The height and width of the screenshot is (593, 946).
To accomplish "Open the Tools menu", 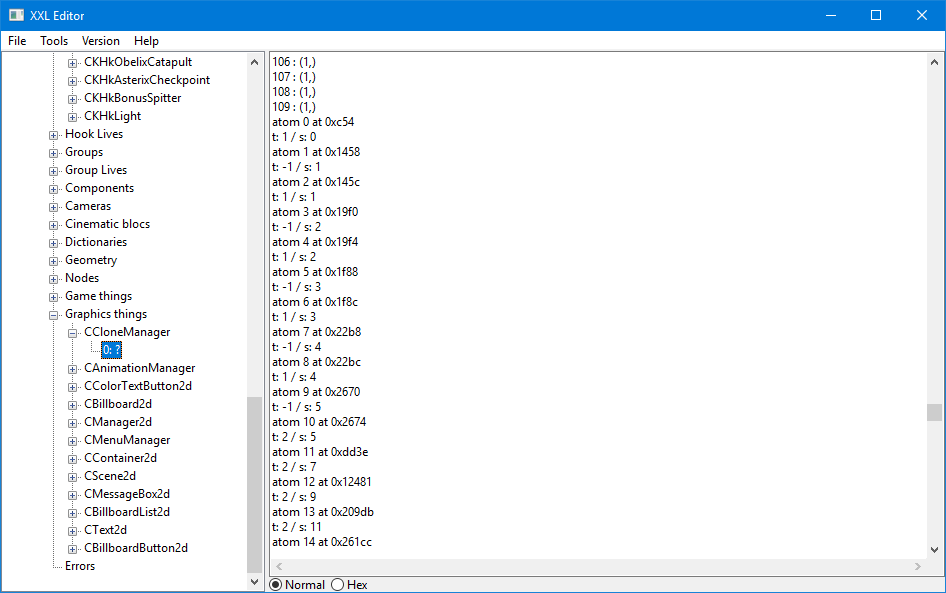I will [x=54, y=41].
